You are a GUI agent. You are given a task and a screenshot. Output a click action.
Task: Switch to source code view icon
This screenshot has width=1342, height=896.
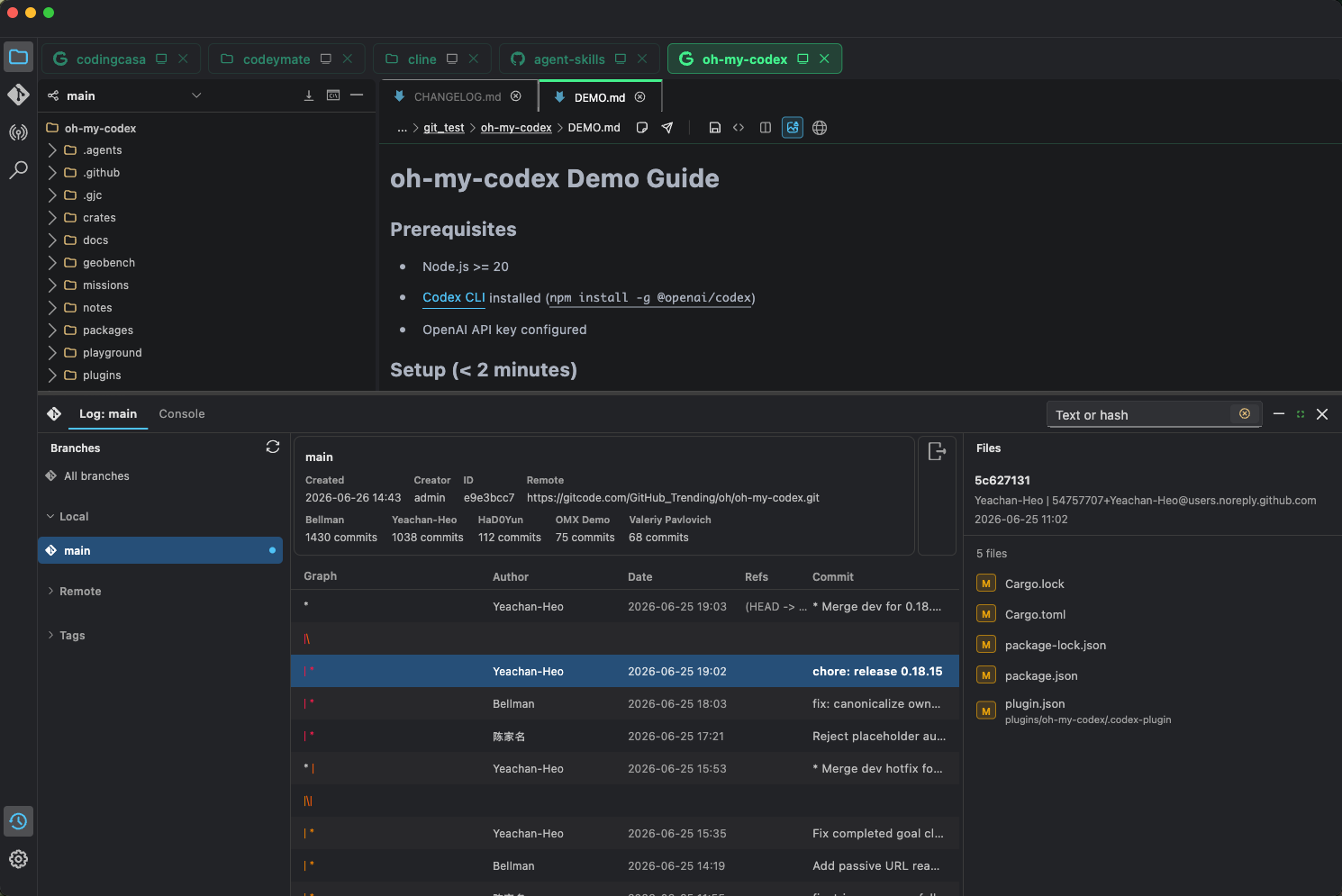739,128
